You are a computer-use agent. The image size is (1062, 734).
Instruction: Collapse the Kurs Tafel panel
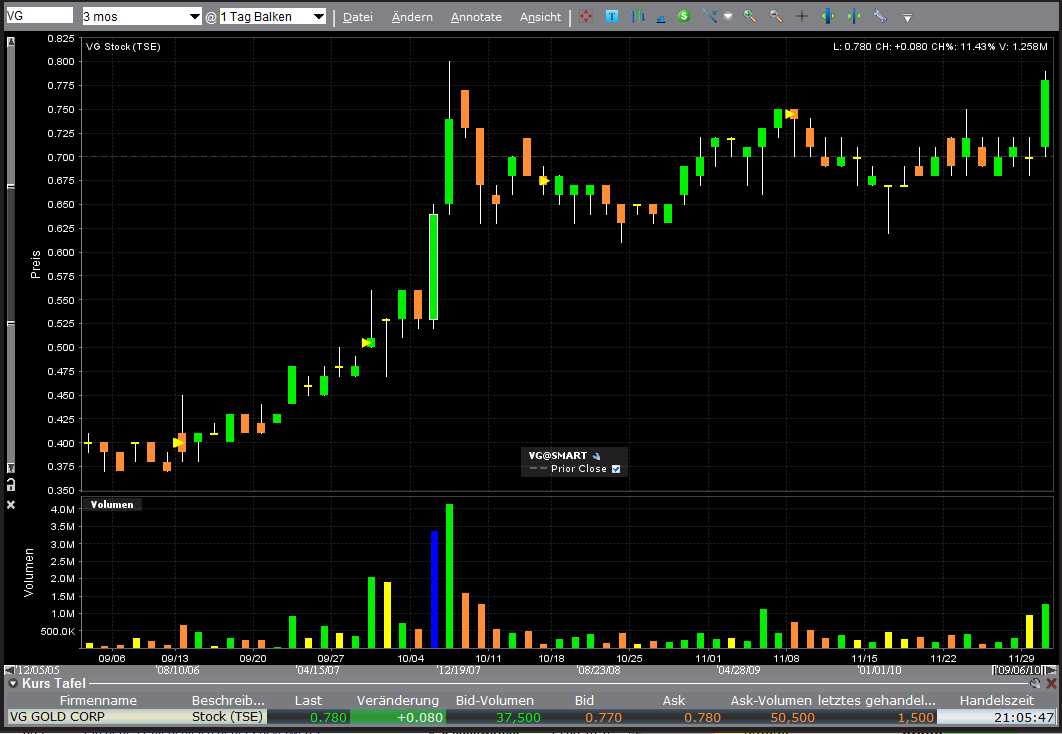(x=12, y=683)
